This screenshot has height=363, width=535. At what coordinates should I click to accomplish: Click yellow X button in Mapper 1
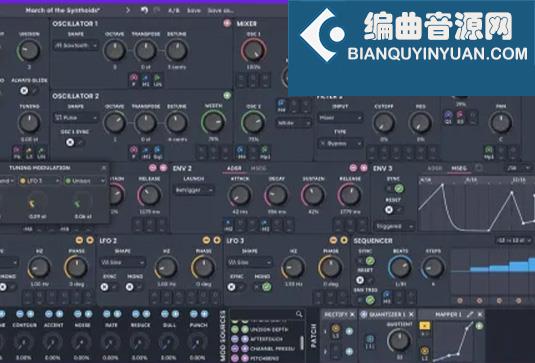tap(424, 326)
